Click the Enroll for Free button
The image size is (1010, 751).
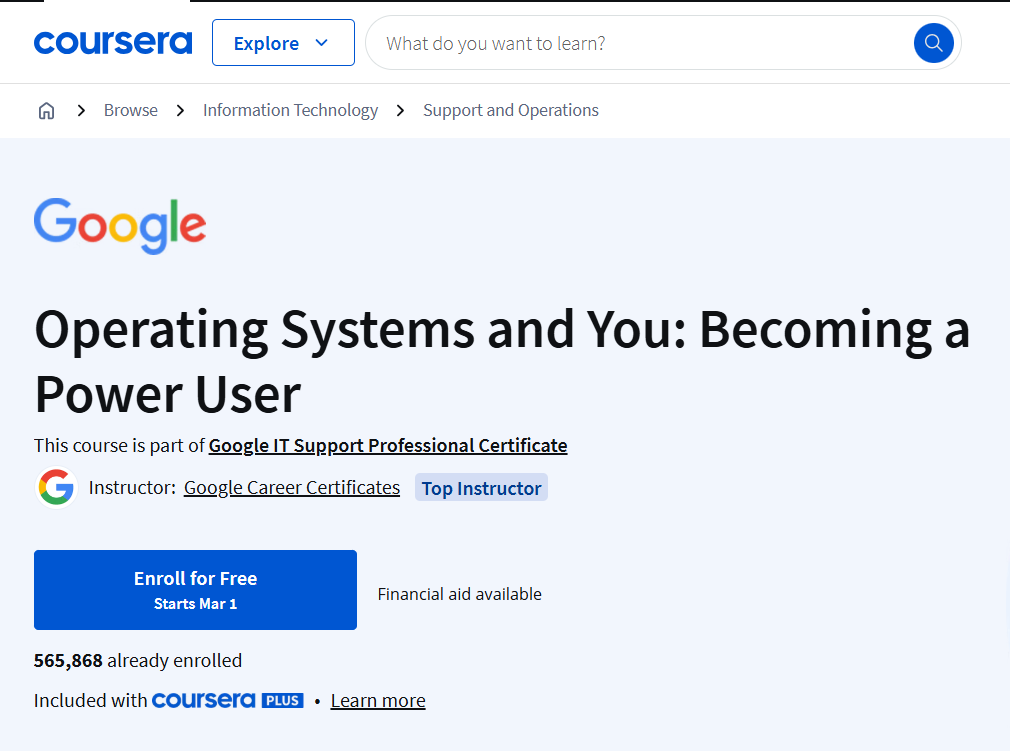pos(195,589)
